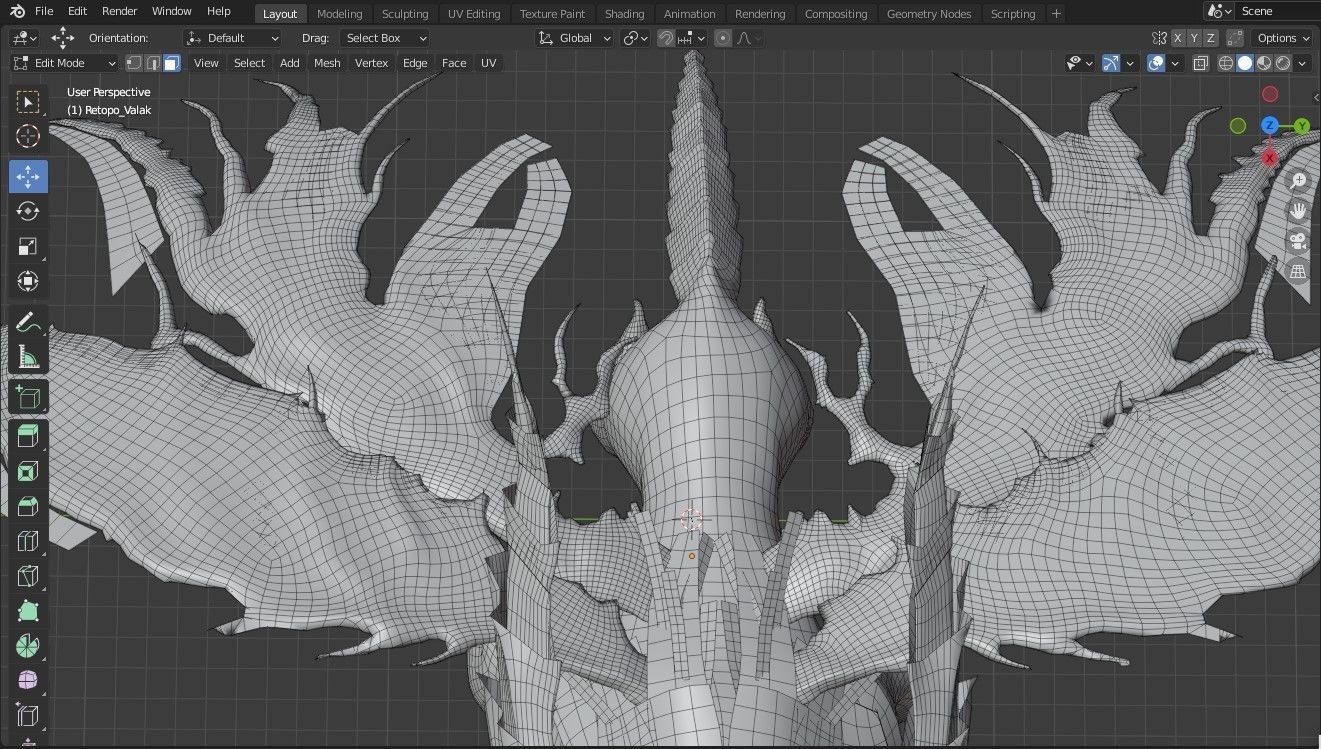Switch to wireframe shading mode
The height and width of the screenshot is (749, 1321).
coord(1226,63)
